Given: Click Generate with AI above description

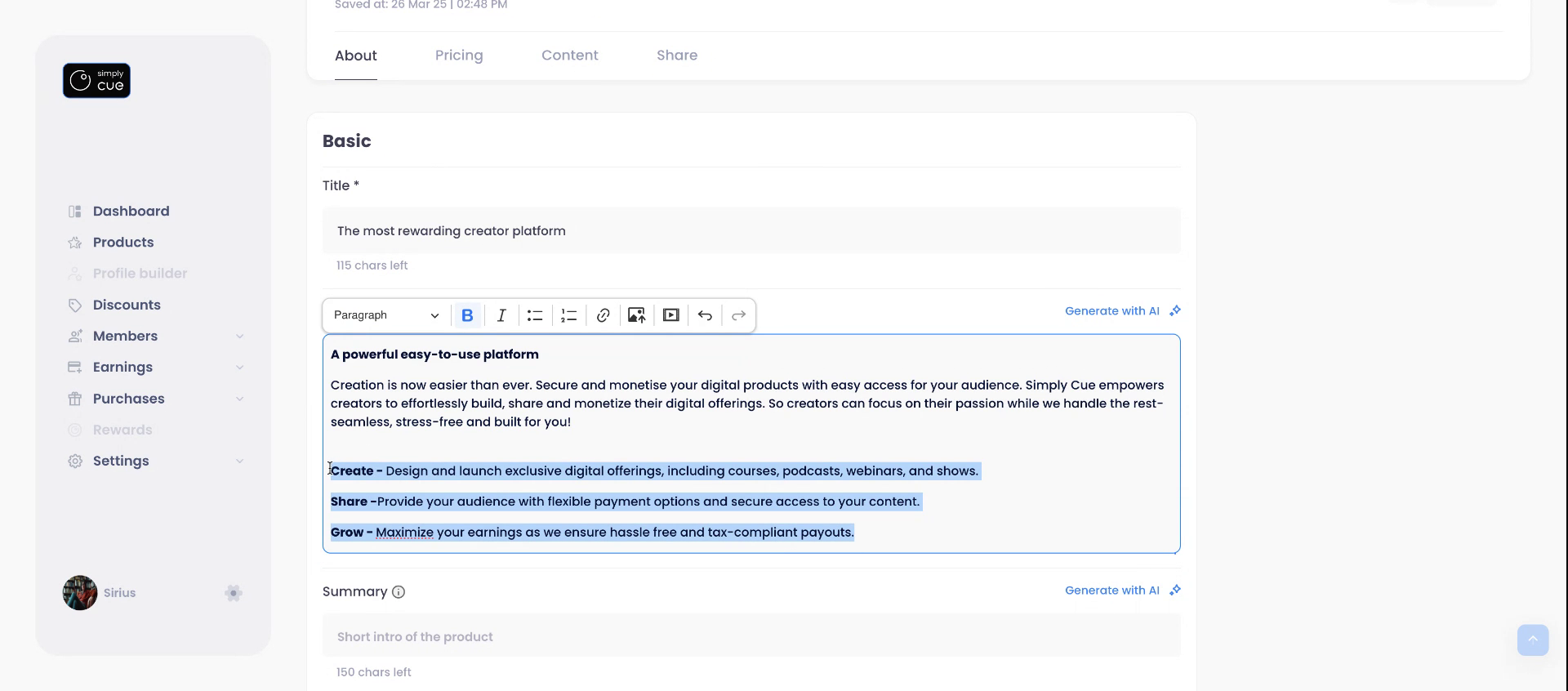Looking at the screenshot, I should pos(1122,311).
